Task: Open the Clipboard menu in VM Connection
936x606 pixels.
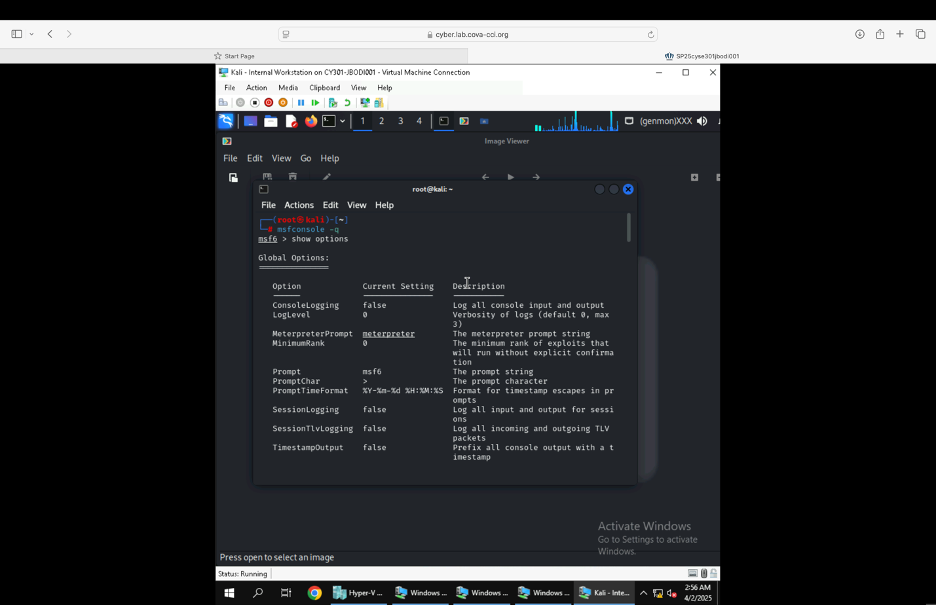Action: 324,88
